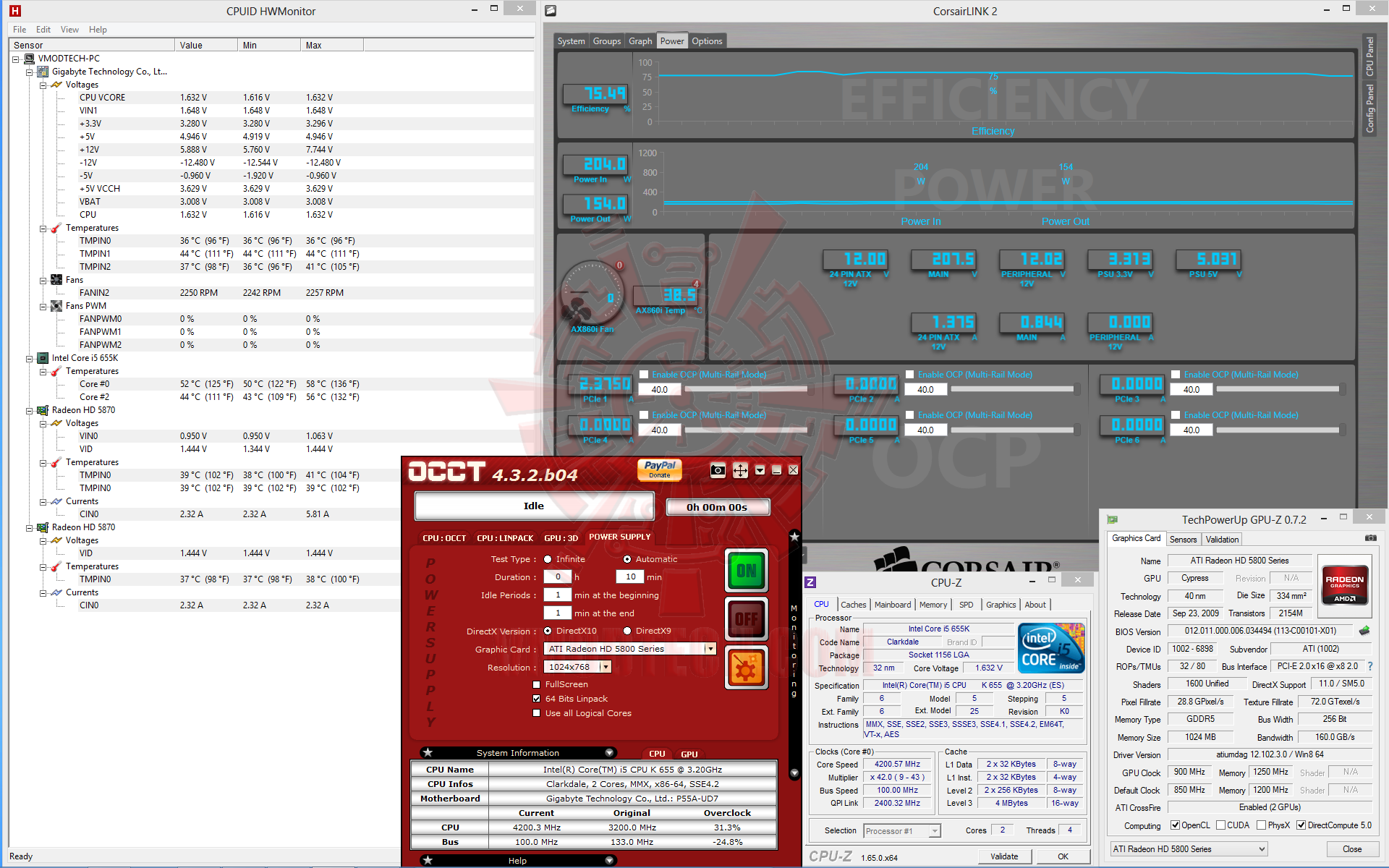Click the Duration minutes input field
This screenshot has height=868, width=1389.
coord(630,577)
